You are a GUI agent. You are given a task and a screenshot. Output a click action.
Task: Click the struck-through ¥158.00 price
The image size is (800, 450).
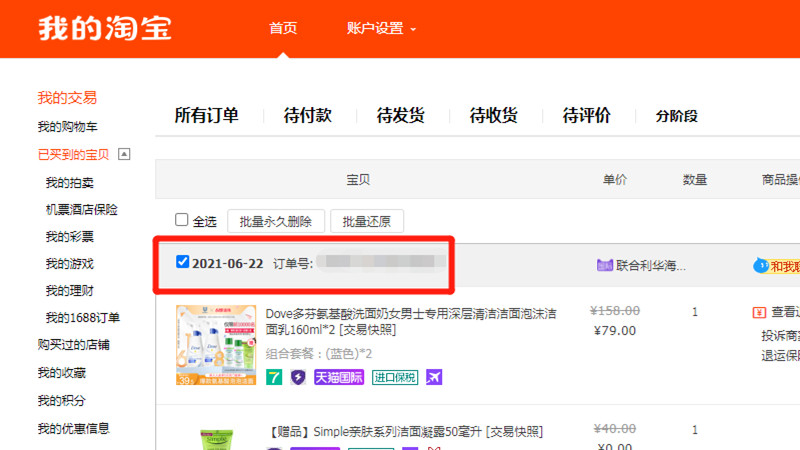615,311
